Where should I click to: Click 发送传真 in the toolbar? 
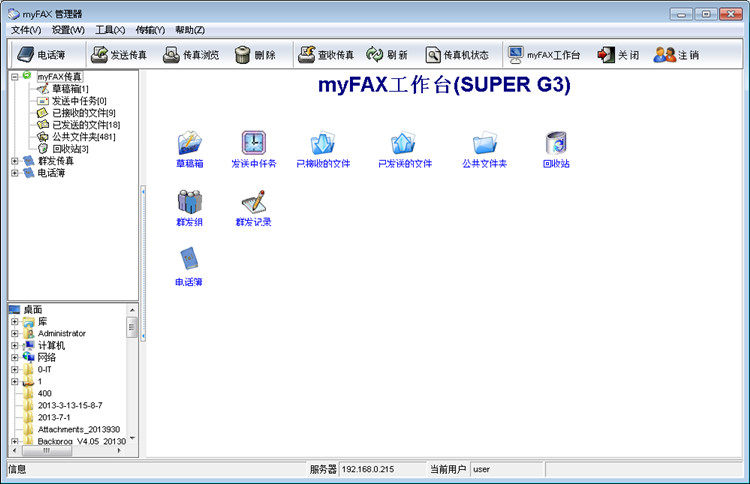119,55
